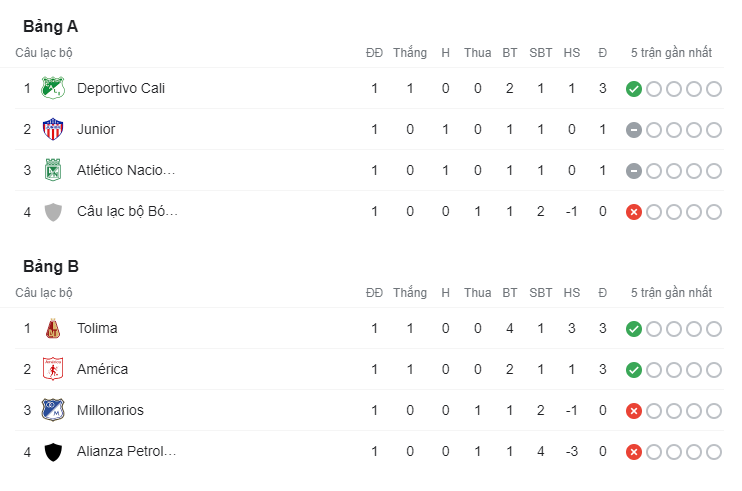Click the HS column header in Bảng B
Viewport: 742px width, 491px height.
pos(572,292)
